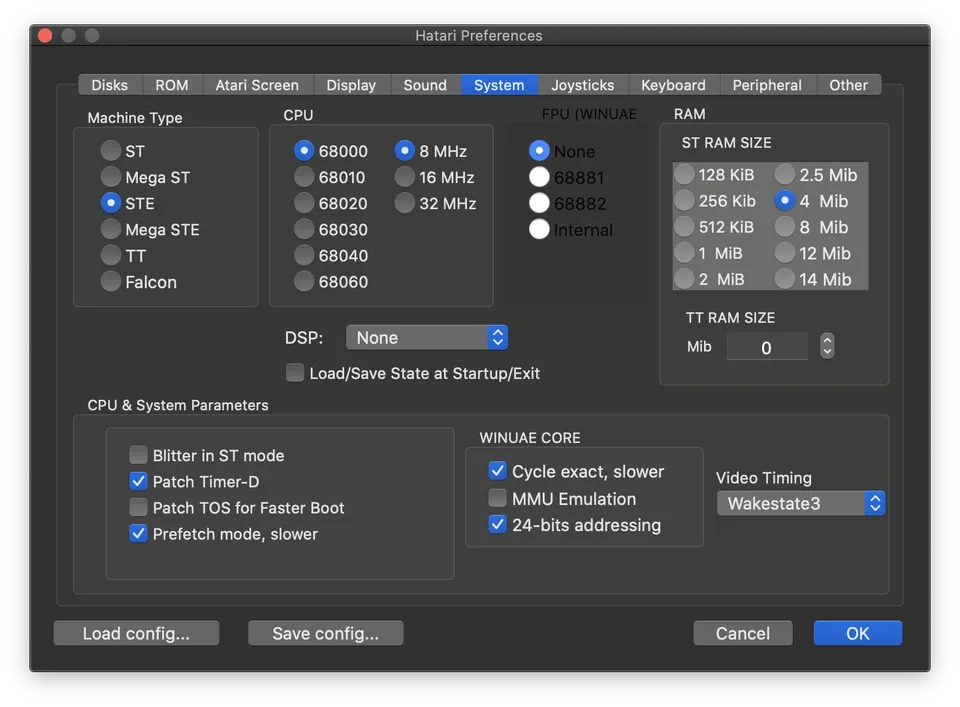Switch to the Disks tab
This screenshot has height=707, width=960.
(x=110, y=85)
